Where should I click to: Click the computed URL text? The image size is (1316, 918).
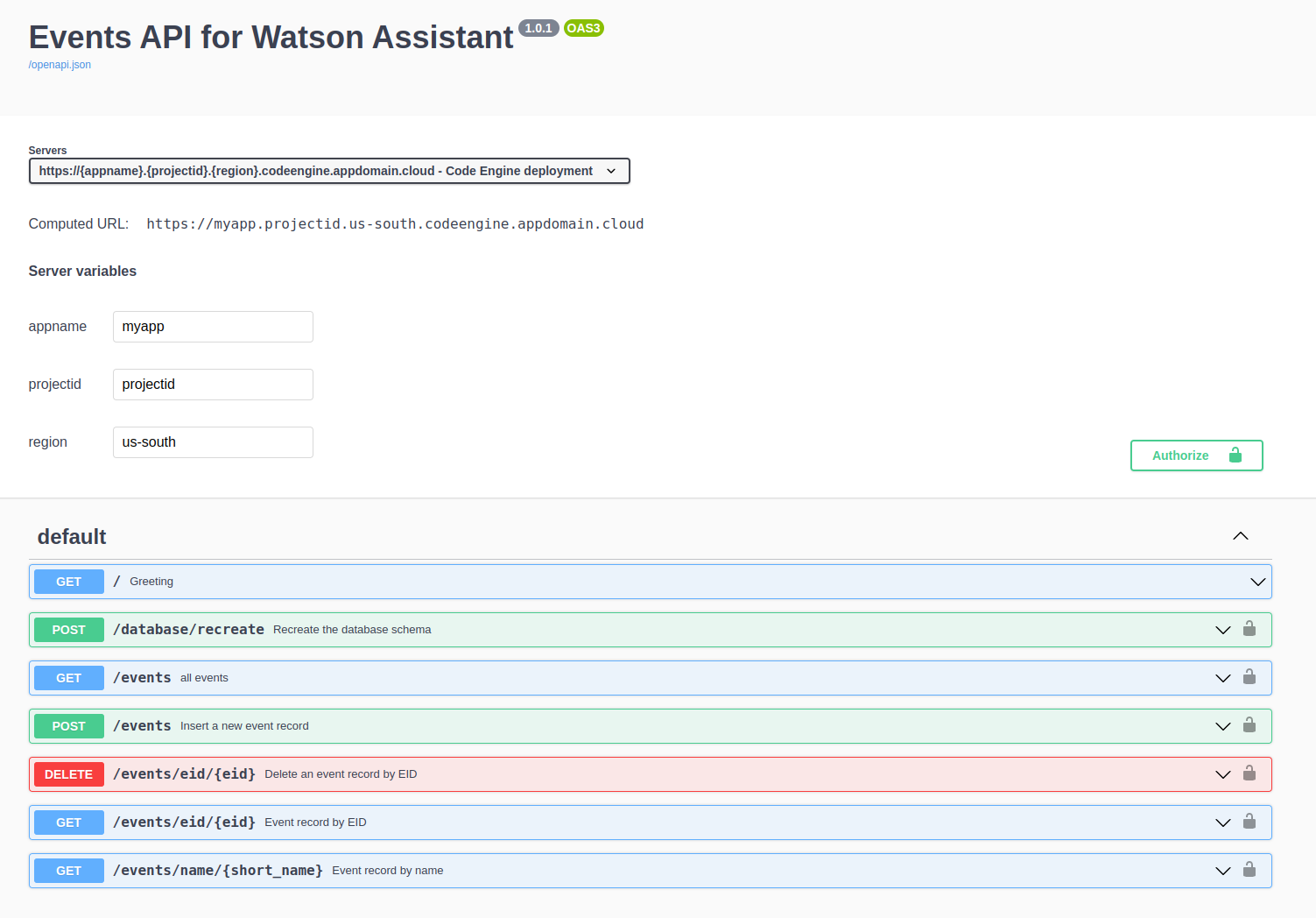point(395,224)
